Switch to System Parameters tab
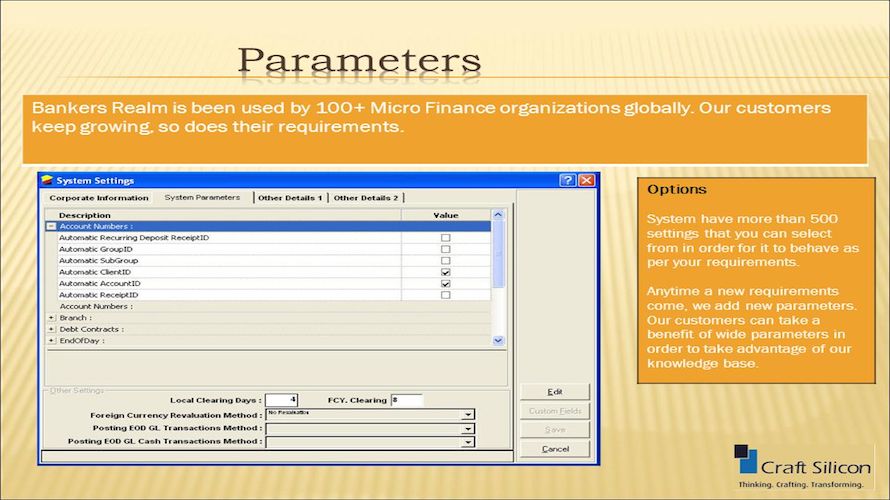The width and height of the screenshot is (890, 500). click(202, 198)
